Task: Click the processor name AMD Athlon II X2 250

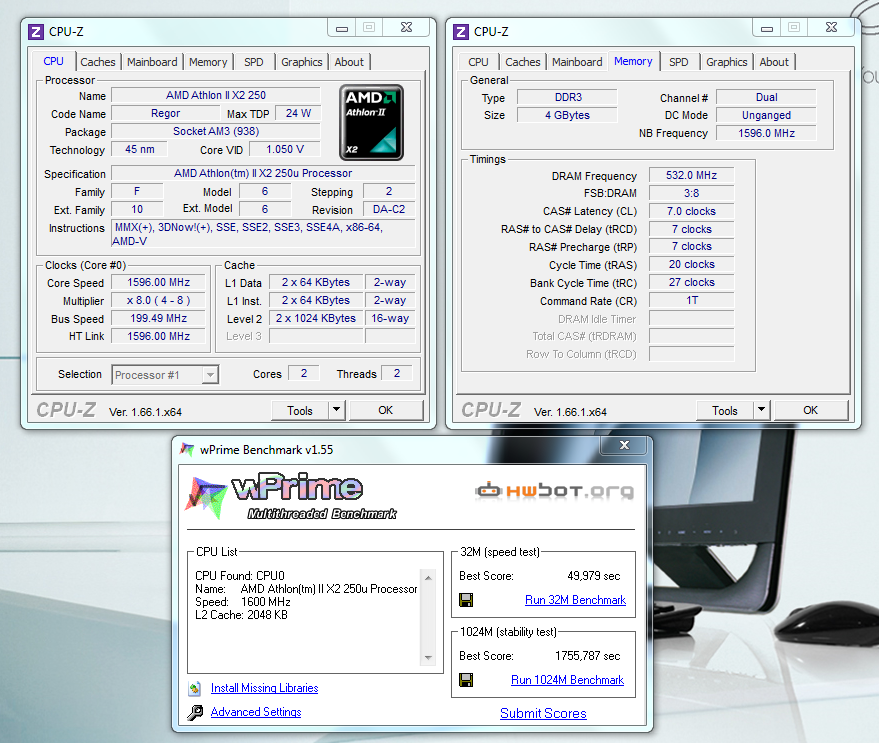Action: (216, 95)
